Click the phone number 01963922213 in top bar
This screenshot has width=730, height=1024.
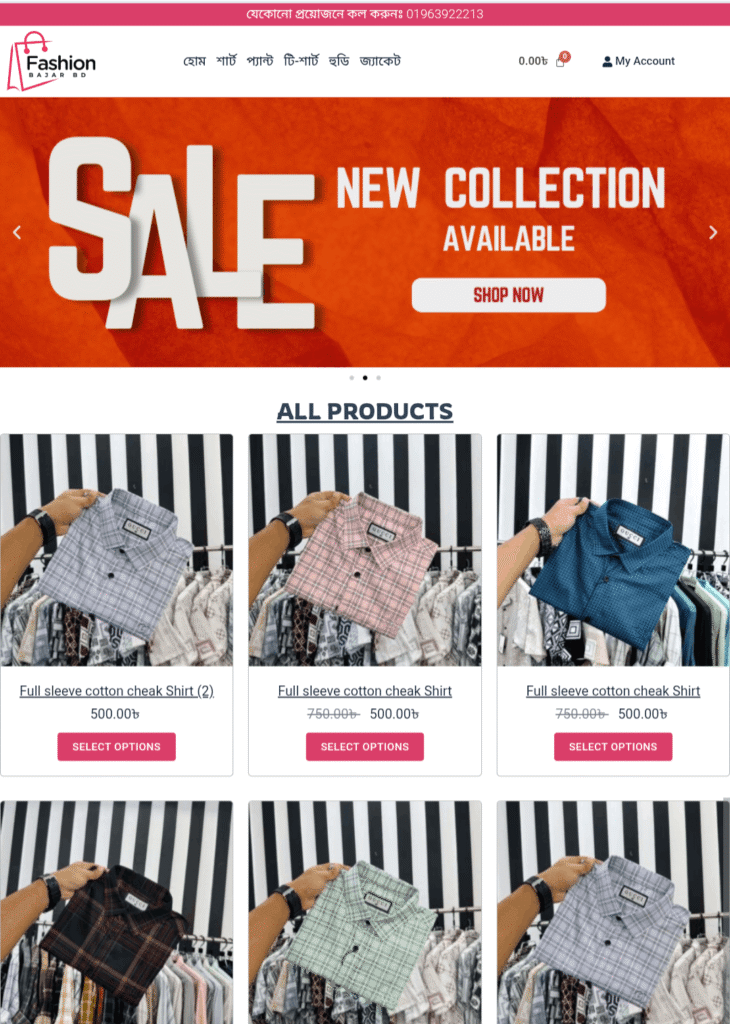[445, 14]
